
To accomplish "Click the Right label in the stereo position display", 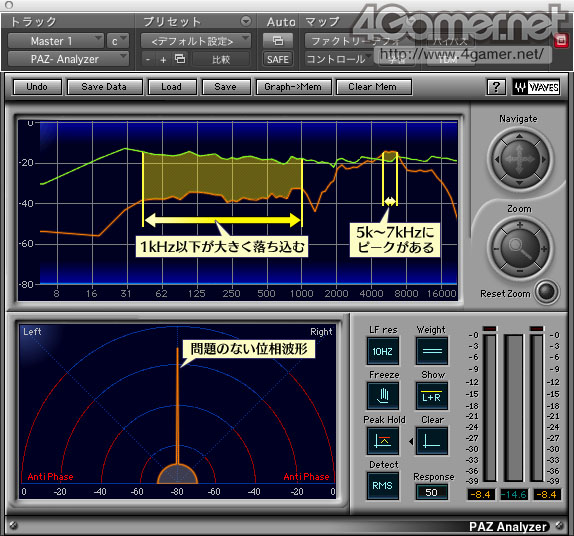I will (x=321, y=332).
